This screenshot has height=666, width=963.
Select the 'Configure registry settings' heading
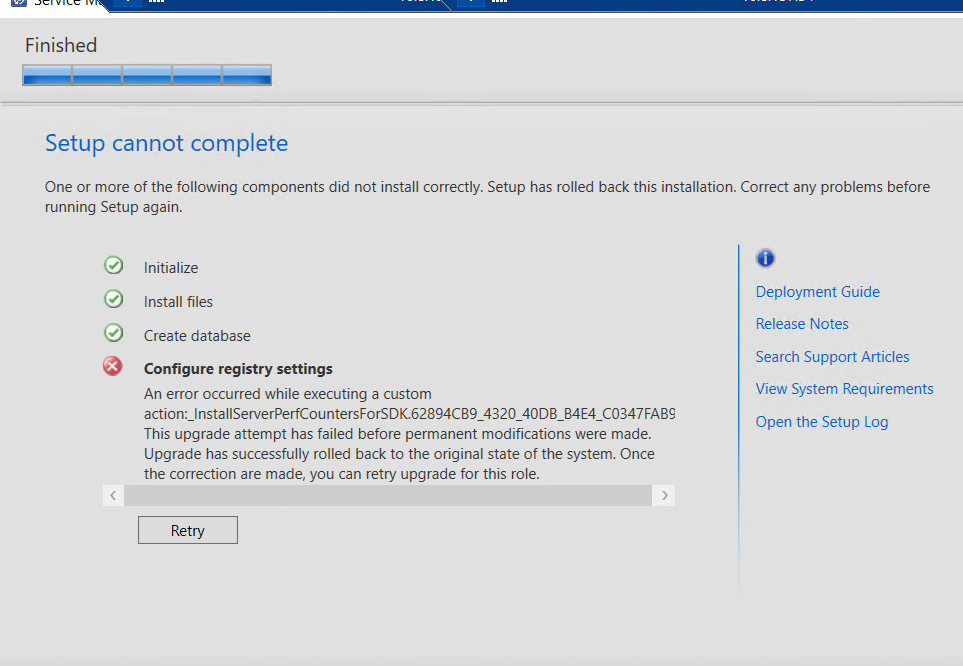point(238,369)
